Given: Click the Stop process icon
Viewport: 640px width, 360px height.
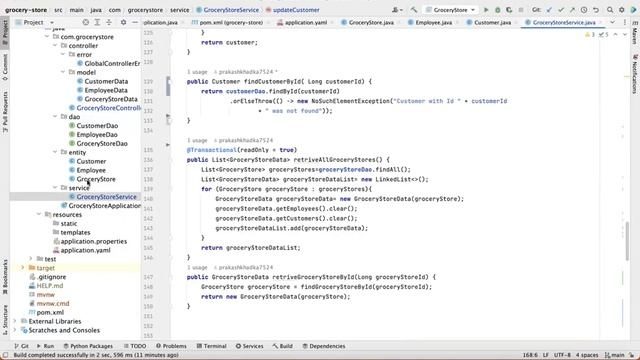Looking at the screenshot, I should tap(521, 10).
